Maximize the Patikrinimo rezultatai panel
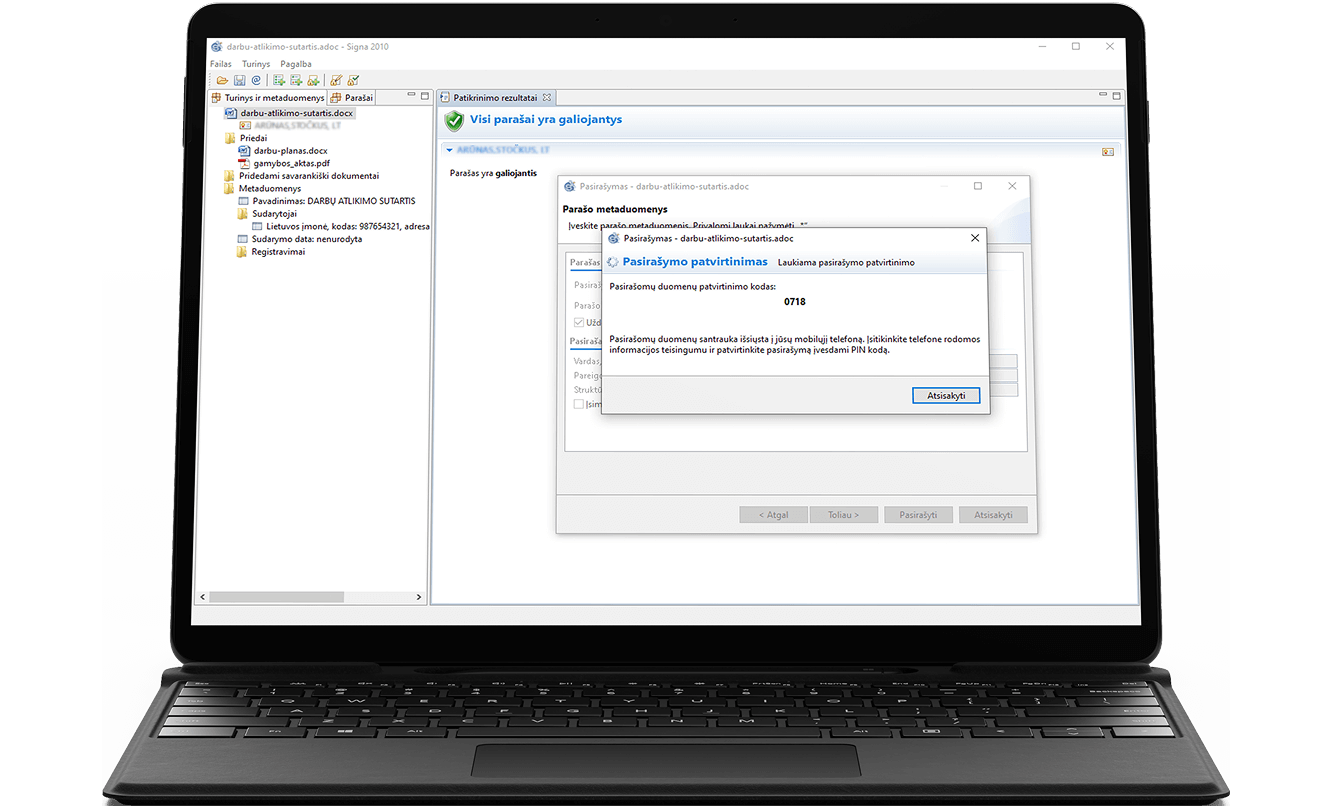This screenshot has height=806, width=1332. 1117,97
